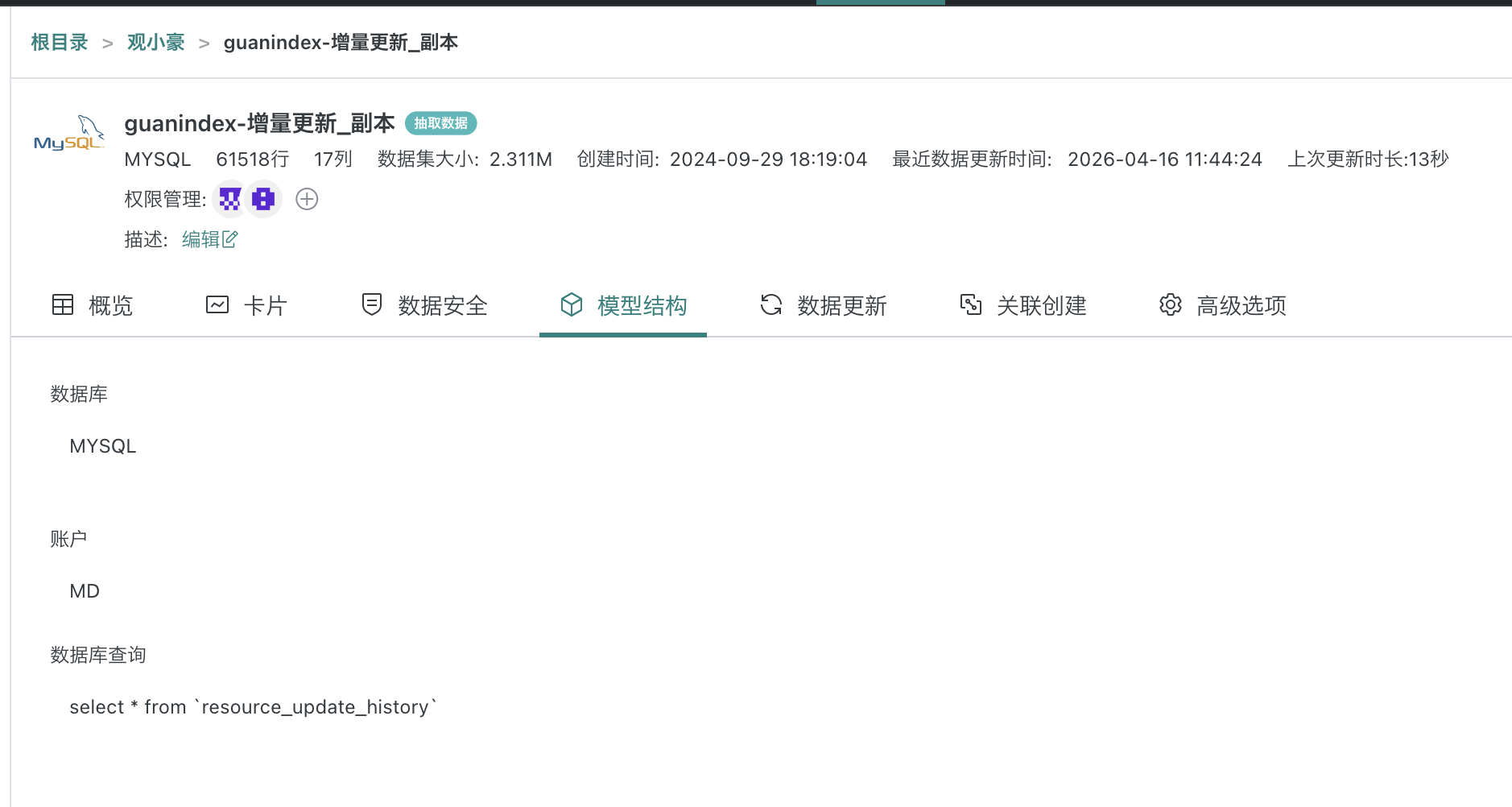1512x807 pixels.
Task: Click the plus icon in 权限管理 to add member
Action: [x=307, y=199]
